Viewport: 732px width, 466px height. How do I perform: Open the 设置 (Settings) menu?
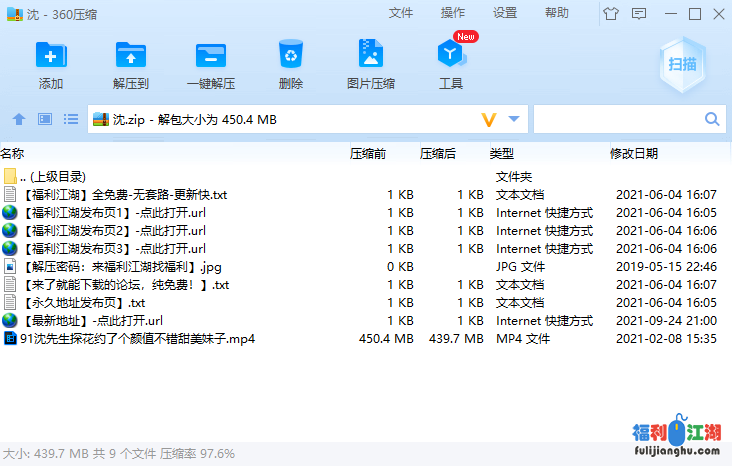click(505, 13)
